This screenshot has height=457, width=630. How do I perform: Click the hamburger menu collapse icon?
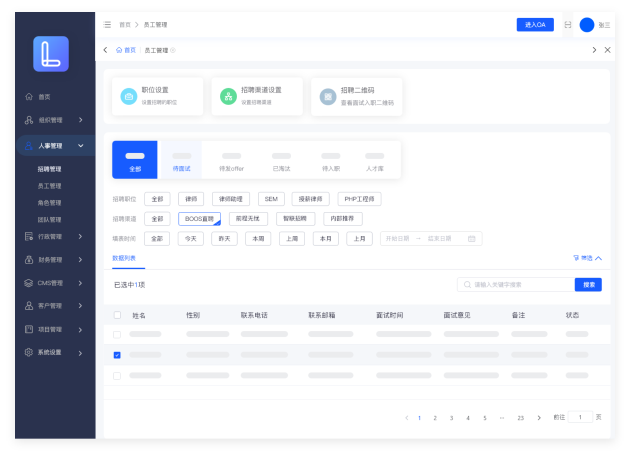pyautogui.click(x=108, y=24)
